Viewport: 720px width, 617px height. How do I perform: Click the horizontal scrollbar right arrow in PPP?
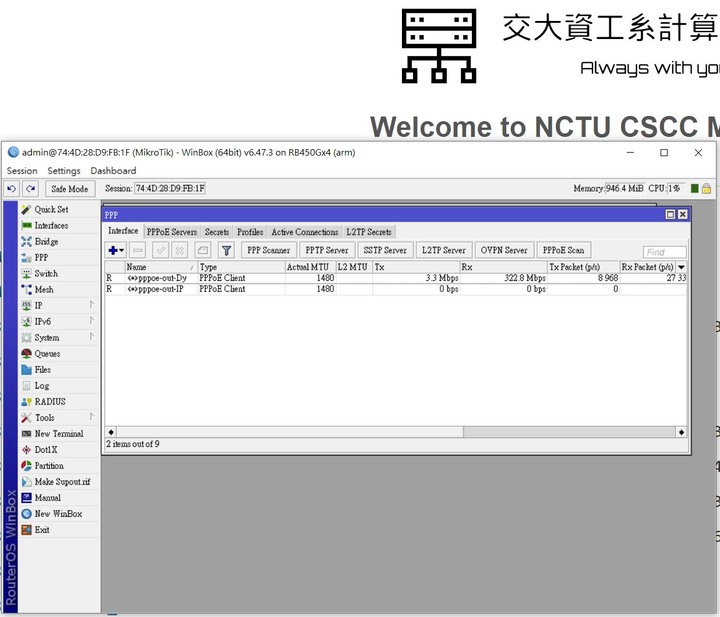(x=681, y=432)
